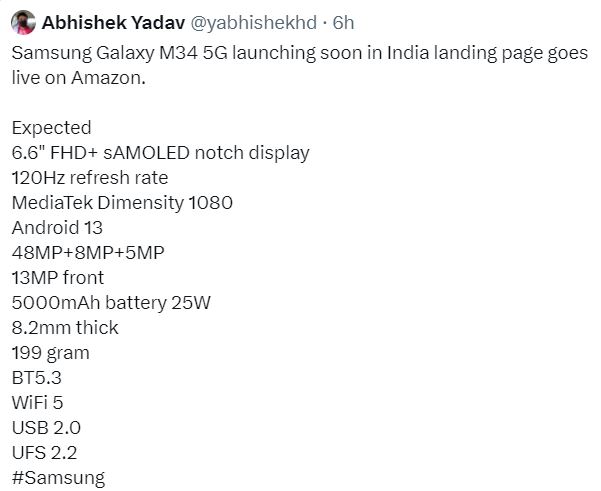Click the MediaTek Dimensity 1080 line
Viewport: 601px width, 491px height.
[x=122, y=203]
